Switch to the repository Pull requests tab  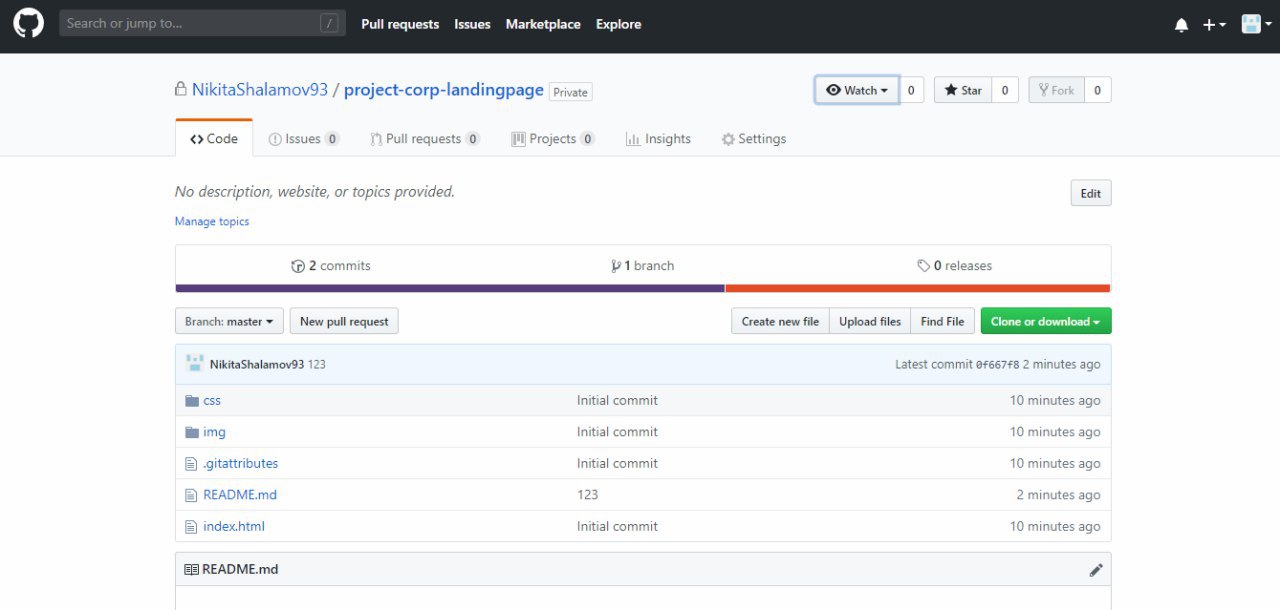coord(425,139)
